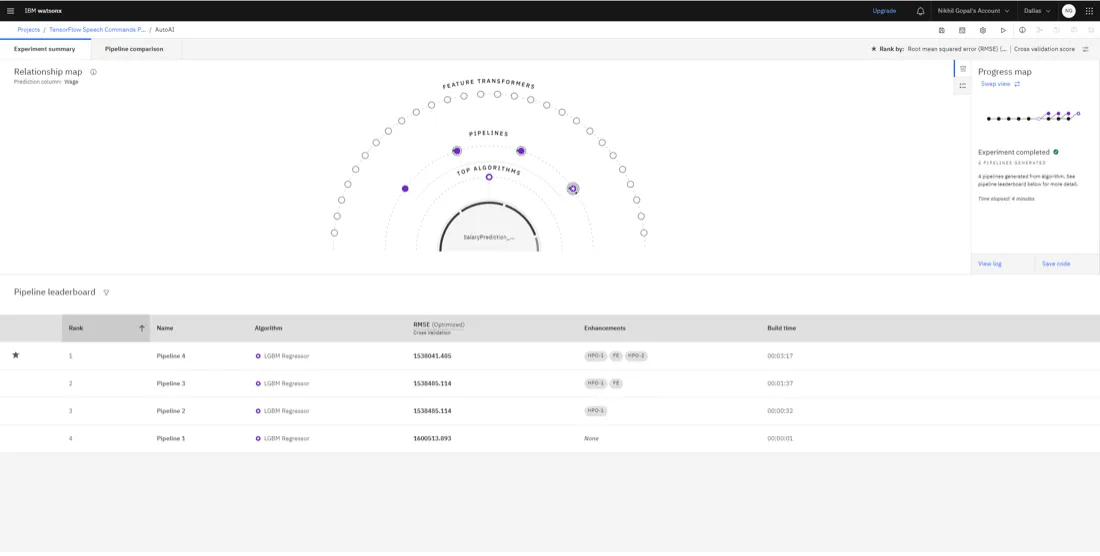Click the leftmost purple pipeline node in the map
This screenshot has width=1100, height=556.
click(405, 189)
